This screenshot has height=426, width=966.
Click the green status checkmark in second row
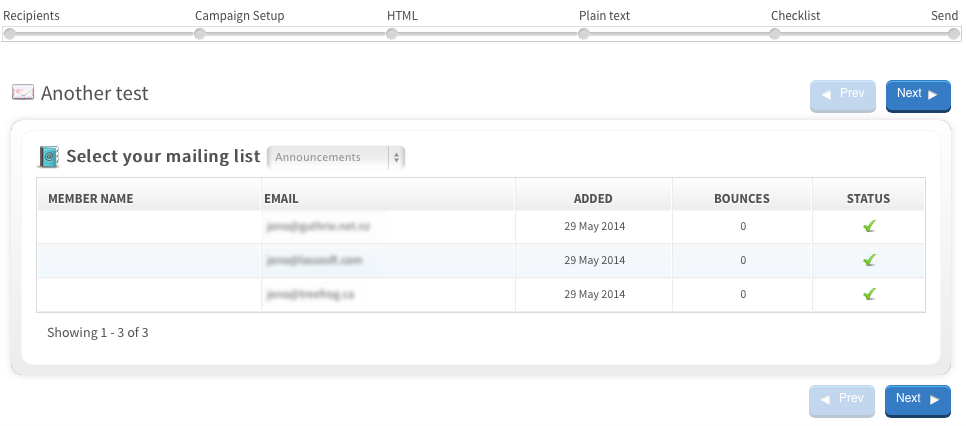pyautogui.click(x=869, y=260)
